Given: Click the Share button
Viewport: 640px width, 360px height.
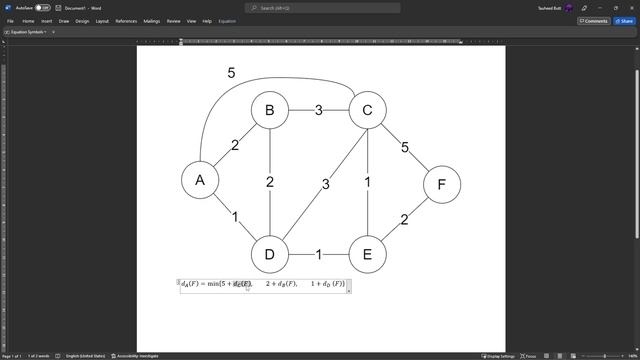Looking at the screenshot, I should [x=624, y=21].
